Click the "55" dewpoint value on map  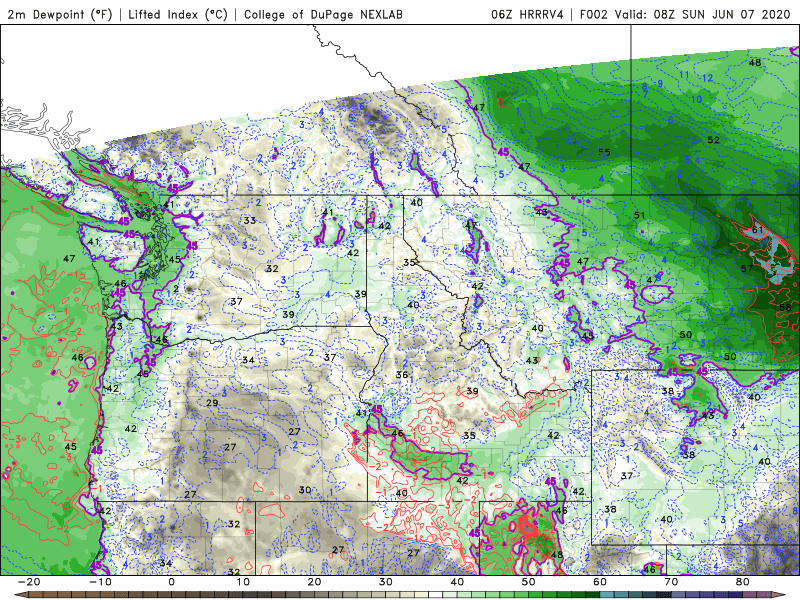coord(604,152)
